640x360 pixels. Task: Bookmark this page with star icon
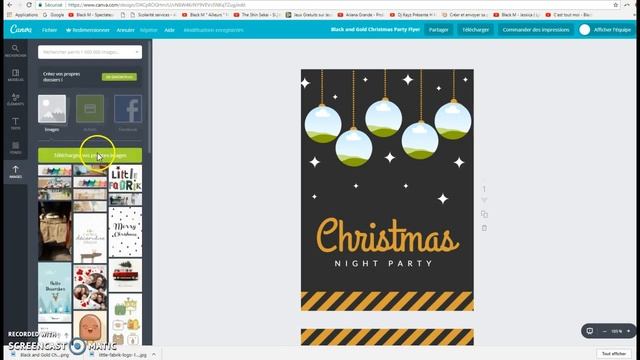(x=616, y=5)
